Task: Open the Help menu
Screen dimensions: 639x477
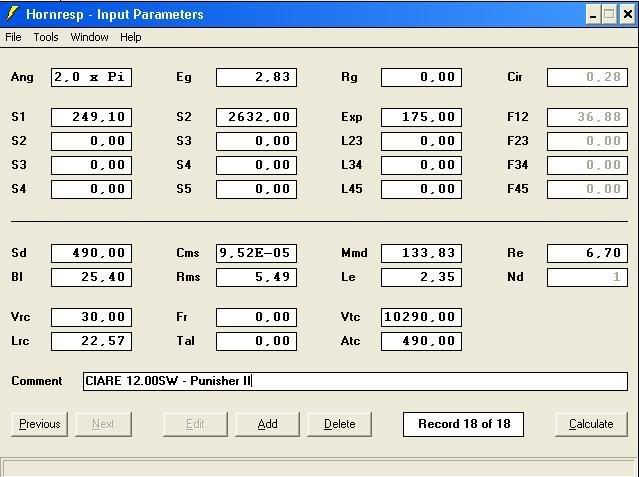Action: 131,37
